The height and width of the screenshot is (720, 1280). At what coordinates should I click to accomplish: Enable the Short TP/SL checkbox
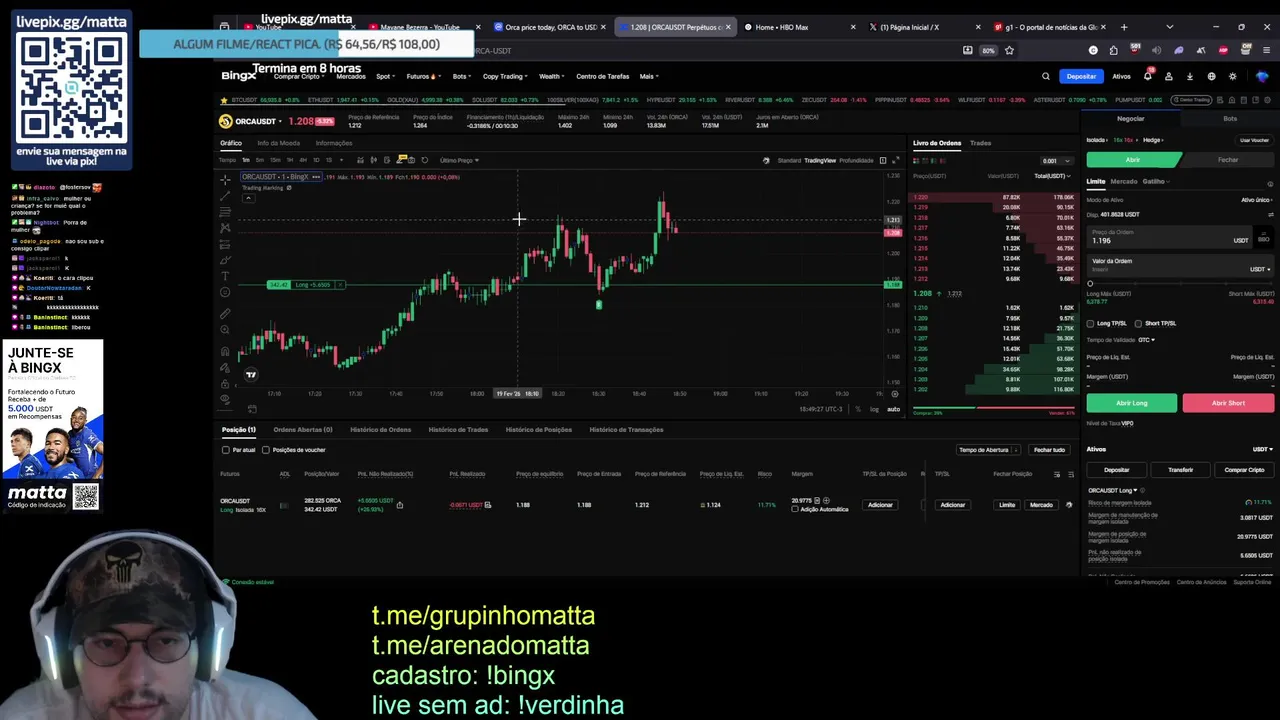coord(1138,323)
